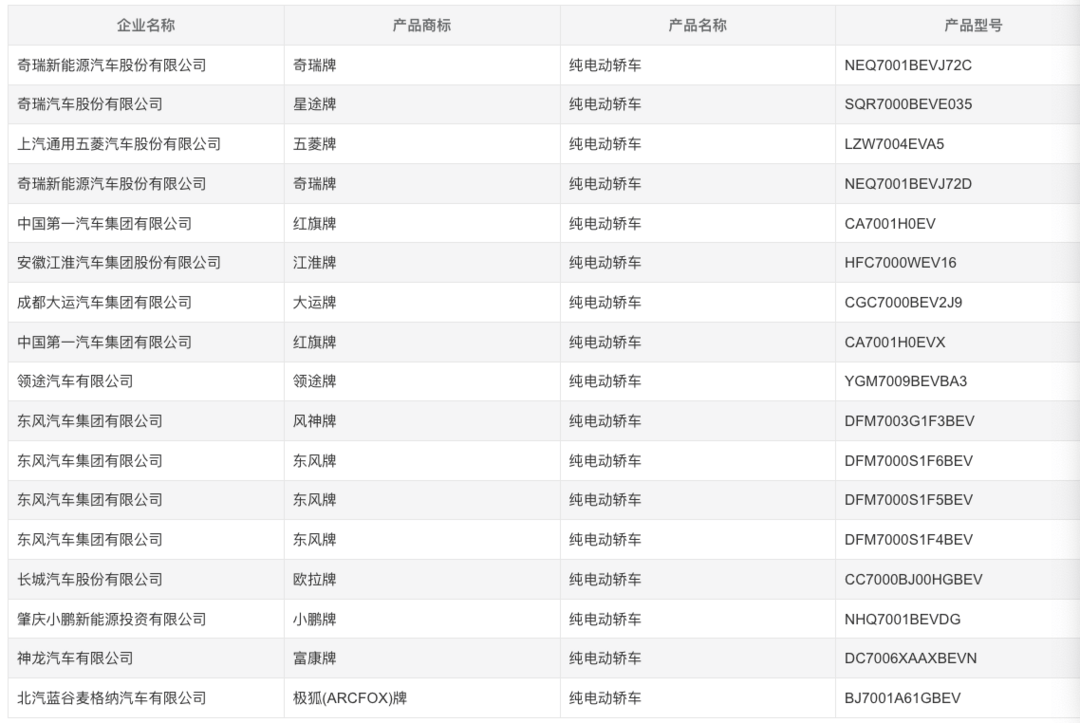1080x723 pixels.
Task: Click company 长城汽车股份有限公司
Action: point(90,580)
